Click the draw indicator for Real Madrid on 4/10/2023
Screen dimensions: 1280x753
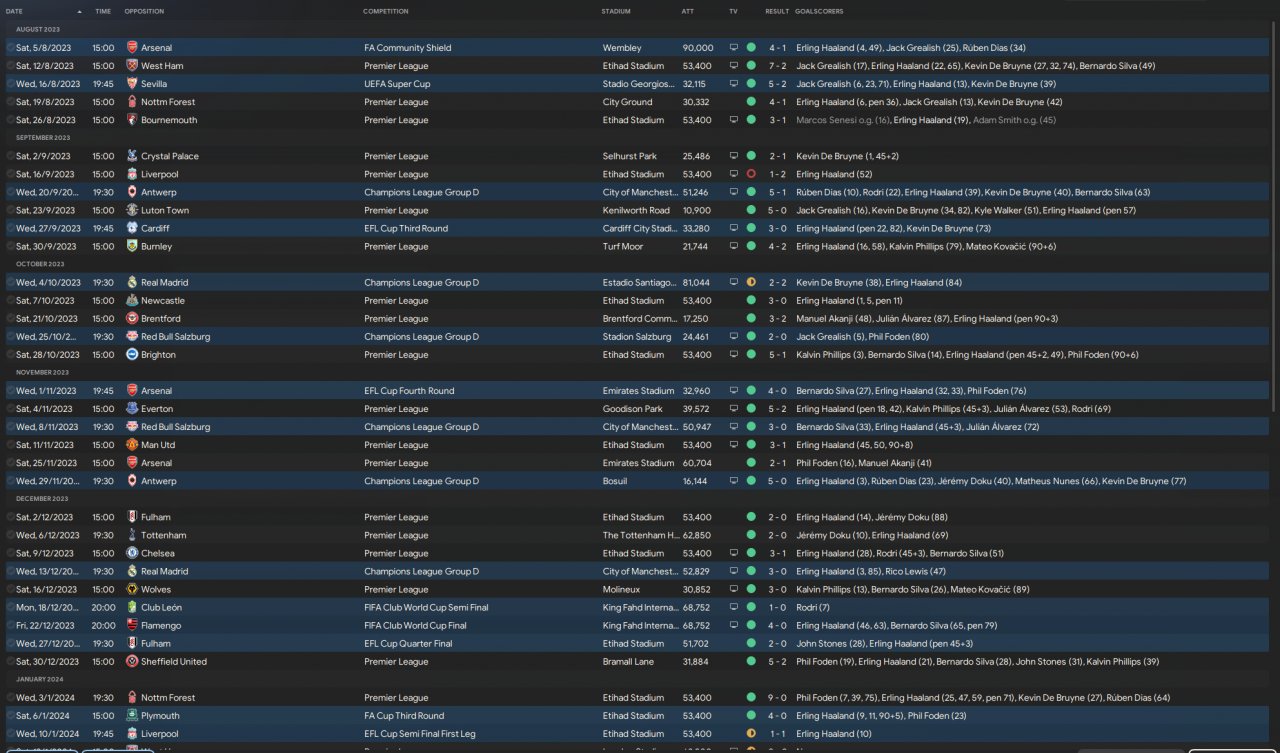tap(751, 283)
